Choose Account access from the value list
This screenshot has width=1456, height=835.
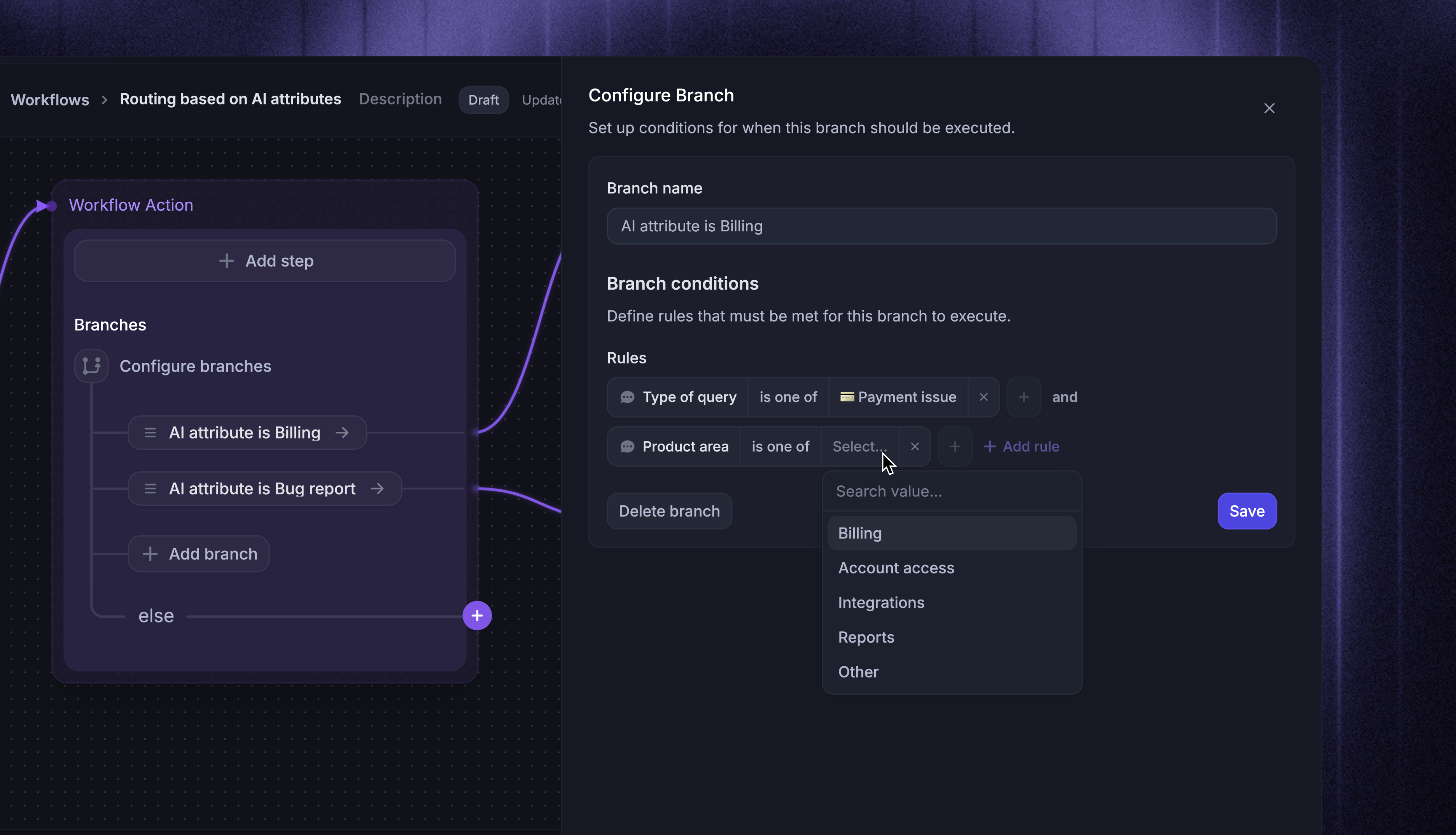pos(952,568)
